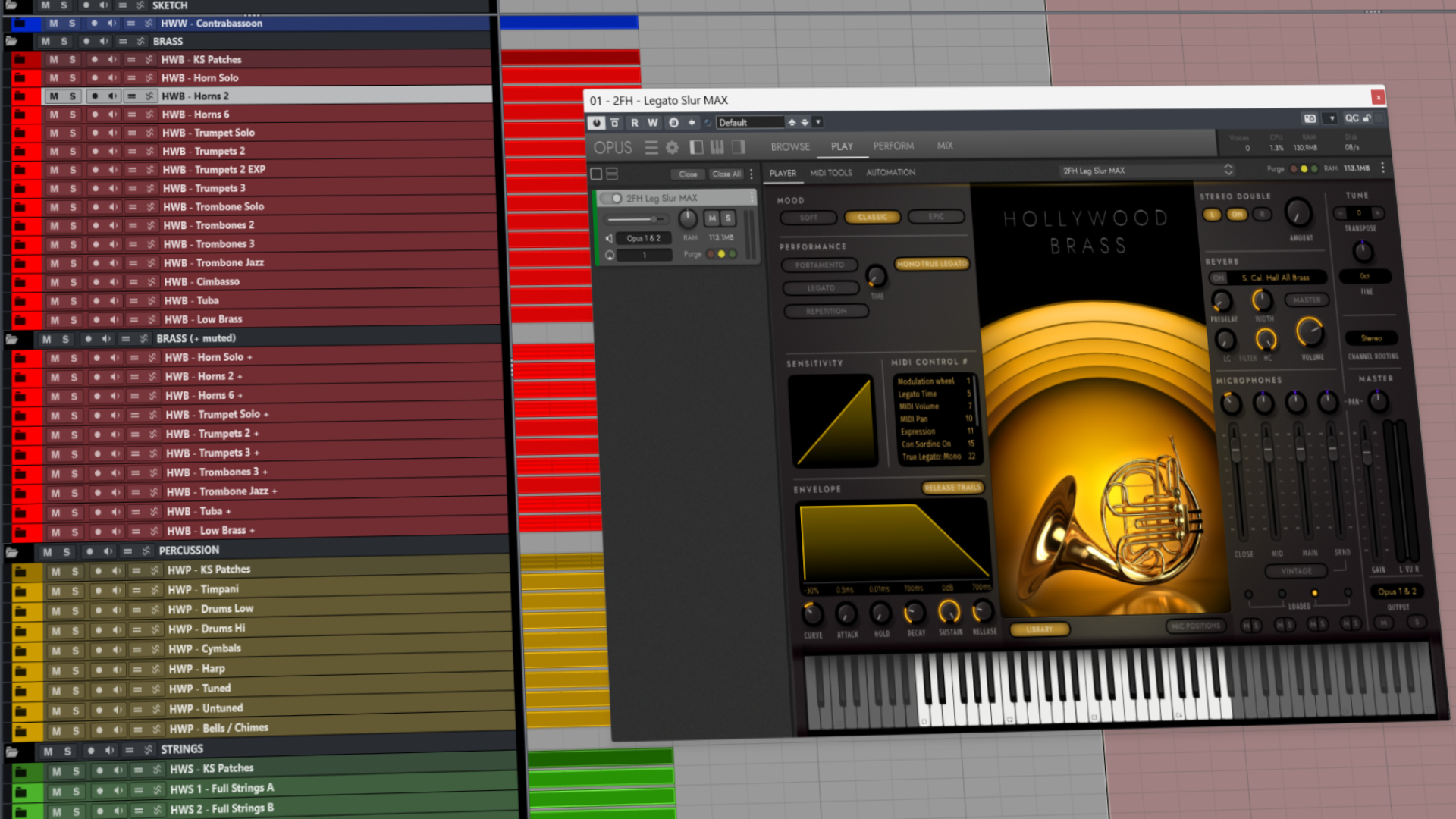The width and height of the screenshot is (1456, 819).
Task: Open Opus 1 & 2 master output selector
Action: [1397, 591]
